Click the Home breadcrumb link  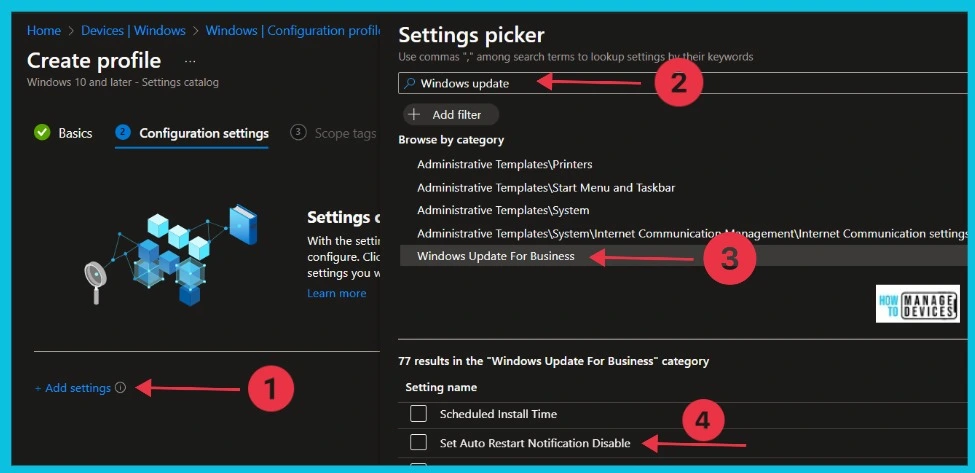[x=44, y=30]
